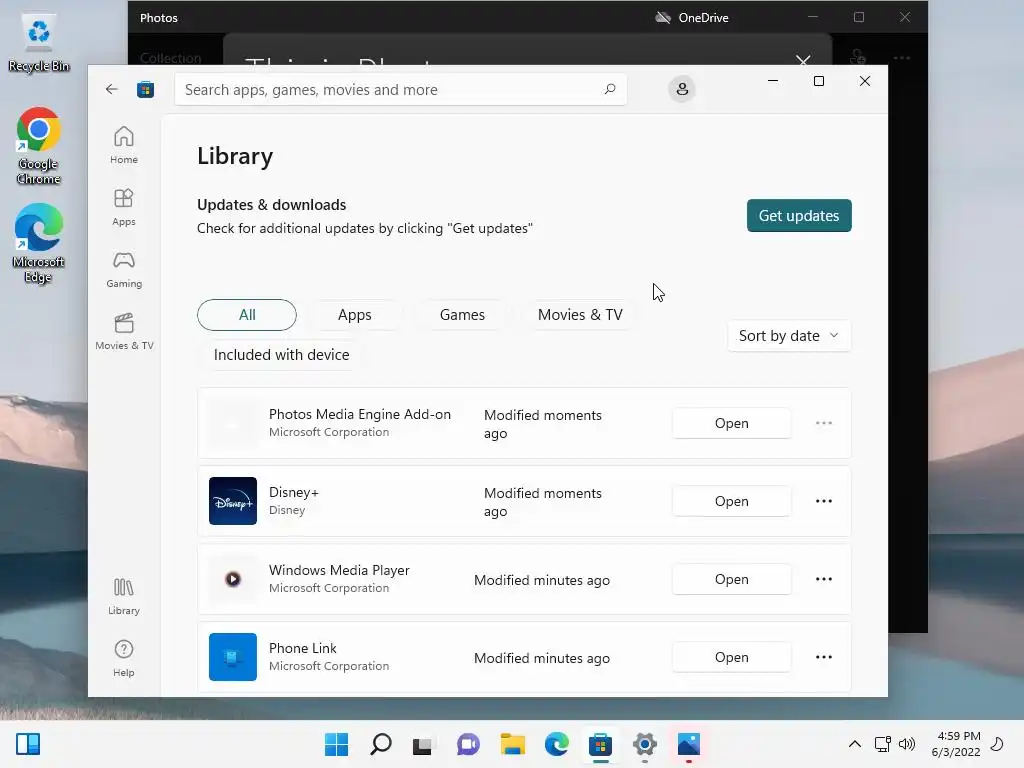Click Open button for Phone Link
This screenshot has width=1024, height=768.
click(x=731, y=657)
